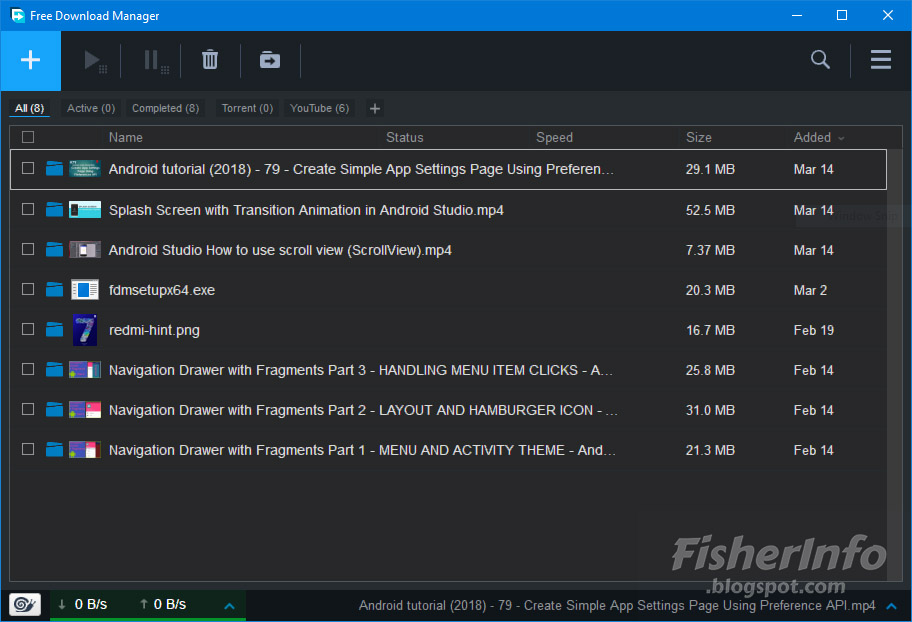Click the status bar file name text

[x=617, y=605]
